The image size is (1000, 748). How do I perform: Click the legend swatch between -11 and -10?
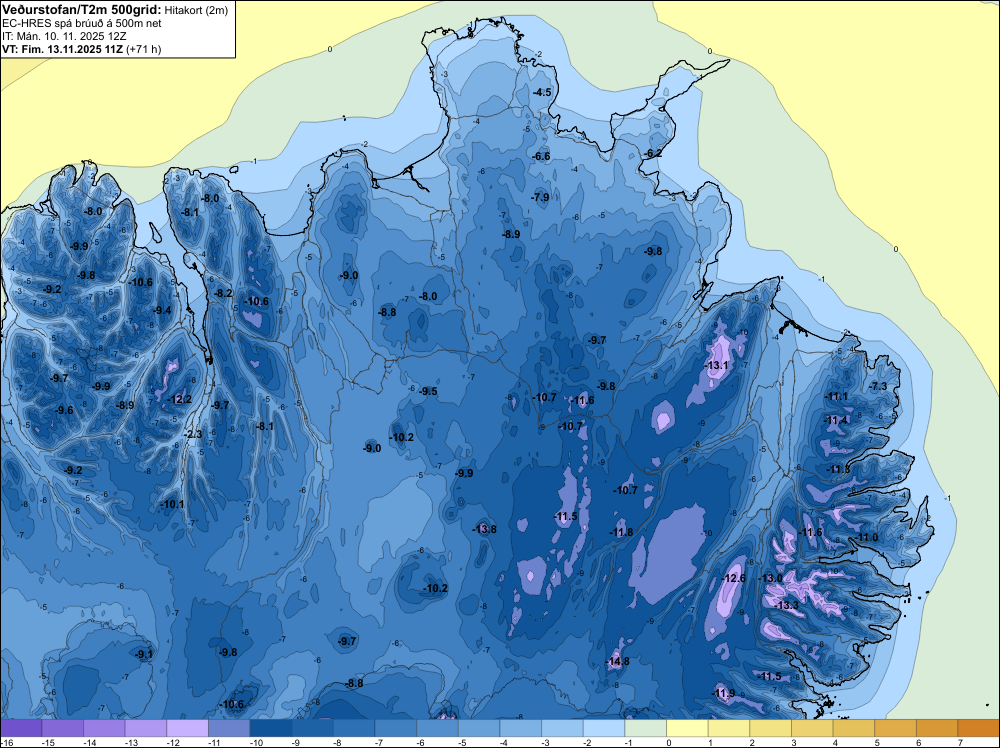point(229,728)
